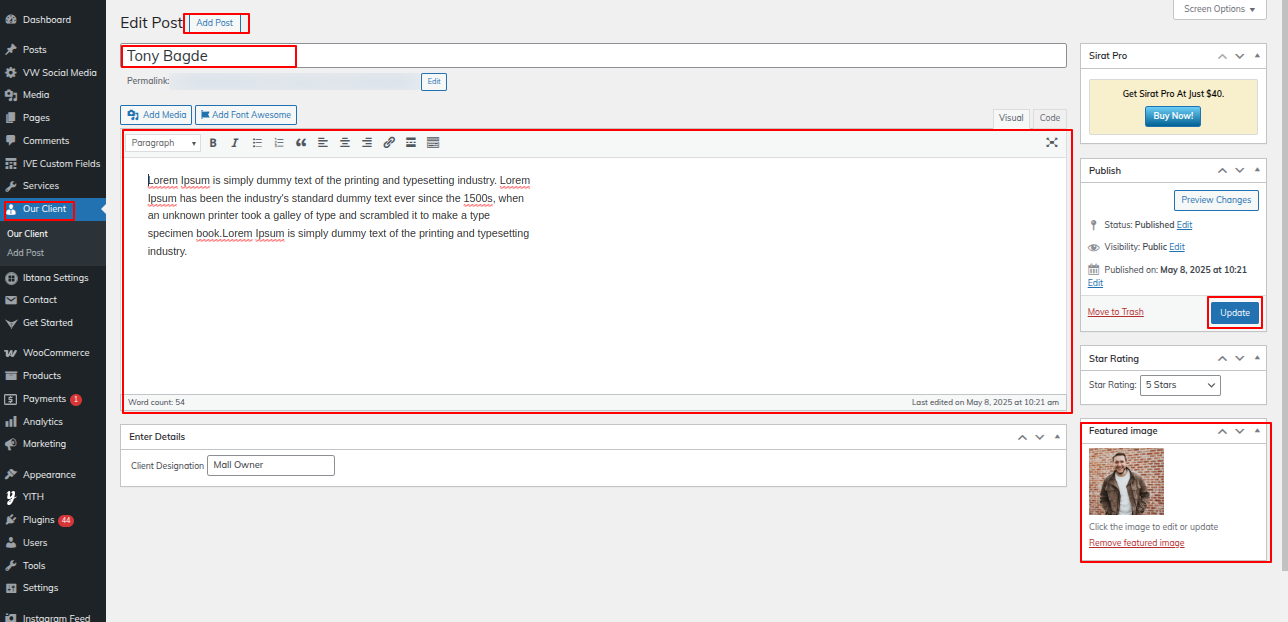Image resolution: width=1288 pixels, height=622 pixels.
Task: Apply blockquote formatting
Action: pos(301,143)
